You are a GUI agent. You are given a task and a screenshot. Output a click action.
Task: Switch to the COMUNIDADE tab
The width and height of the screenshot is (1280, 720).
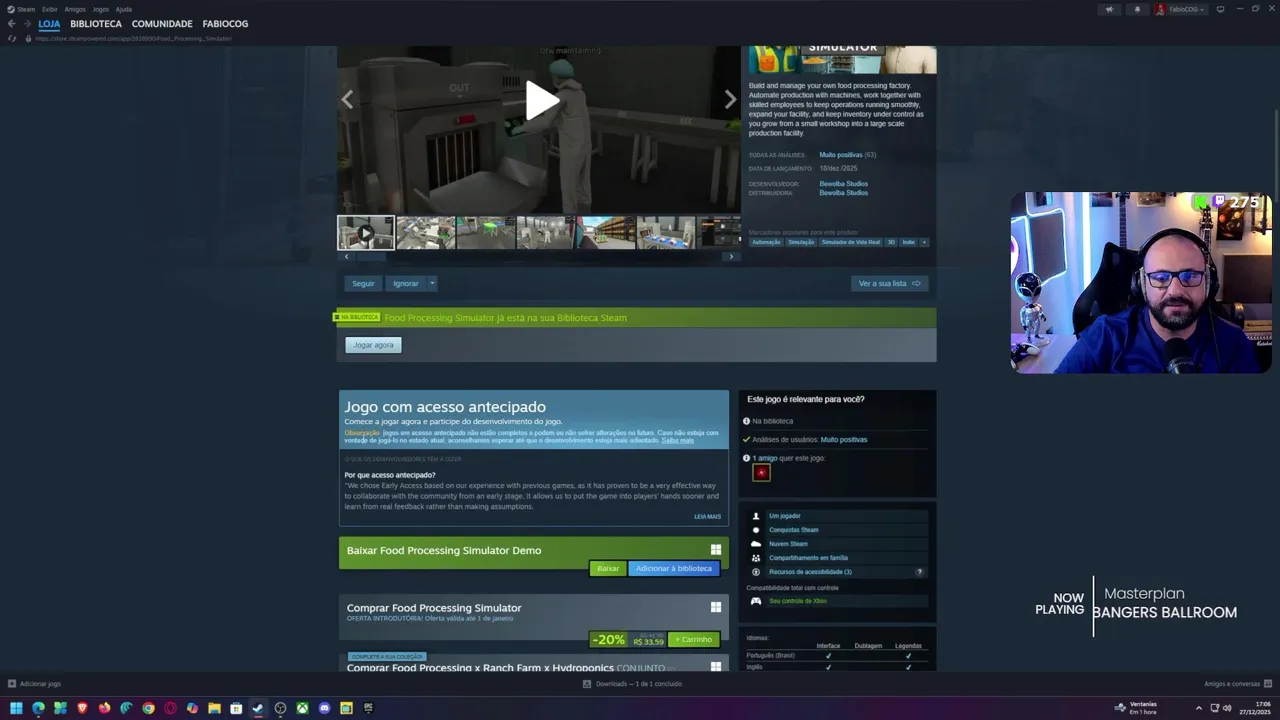162,24
